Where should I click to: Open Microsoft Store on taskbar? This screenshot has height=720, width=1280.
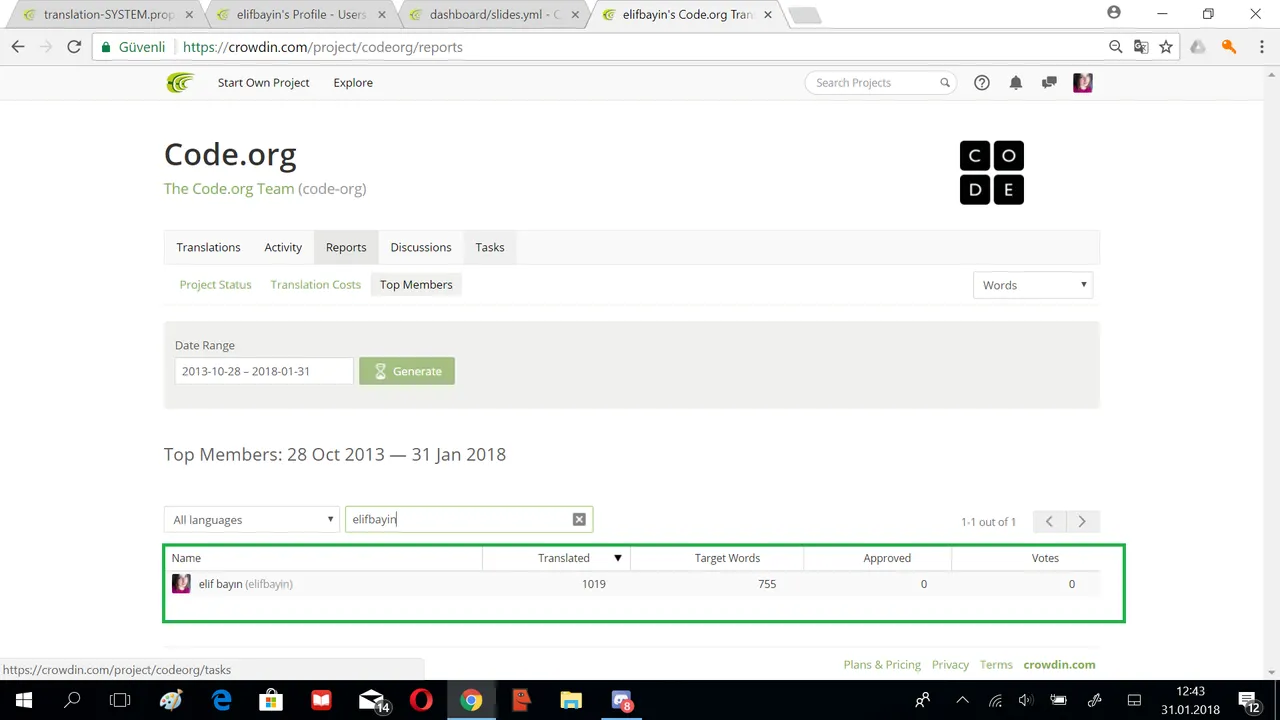pos(271,700)
